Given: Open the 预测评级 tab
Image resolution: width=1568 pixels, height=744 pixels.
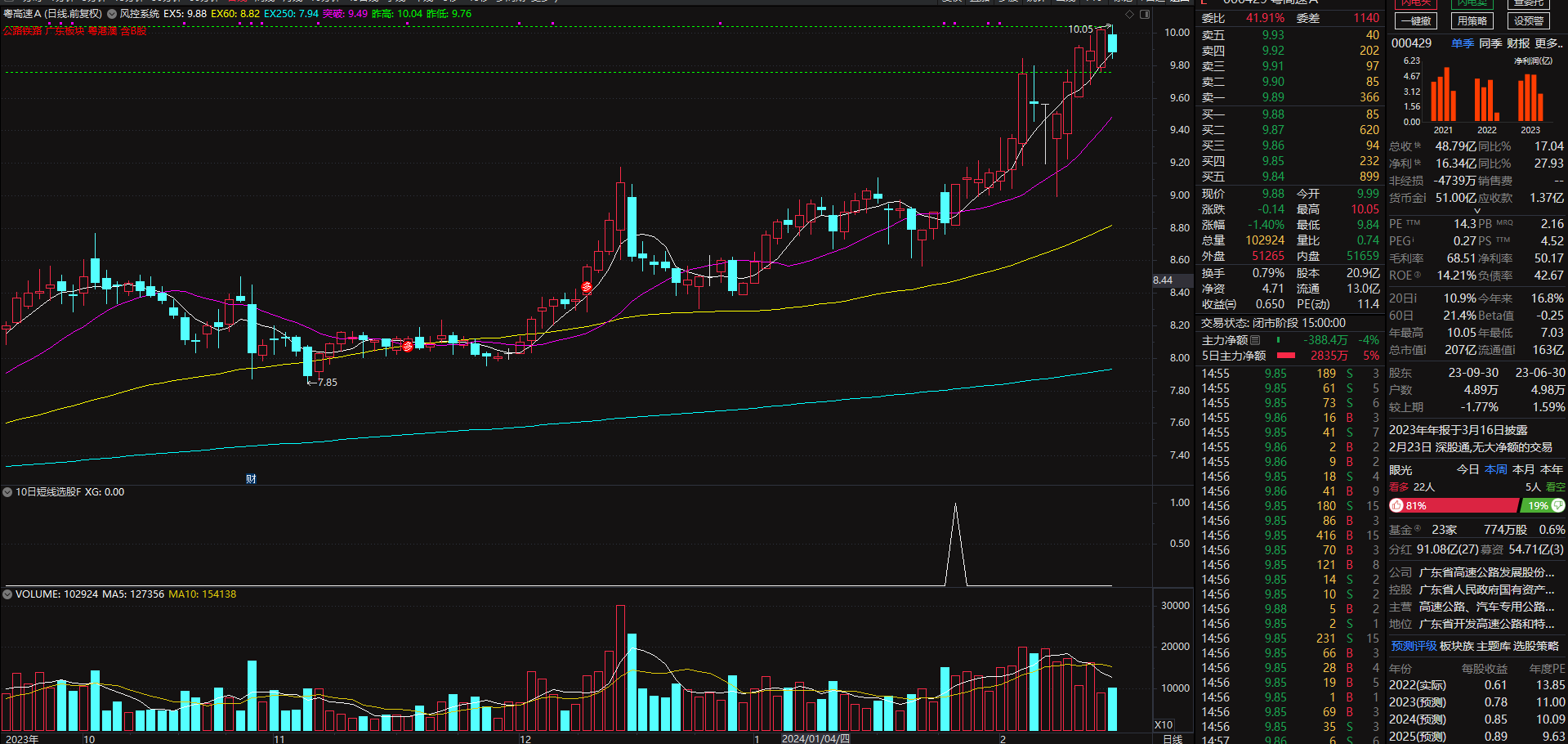Looking at the screenshot, I should click(x=1414, y=646).
